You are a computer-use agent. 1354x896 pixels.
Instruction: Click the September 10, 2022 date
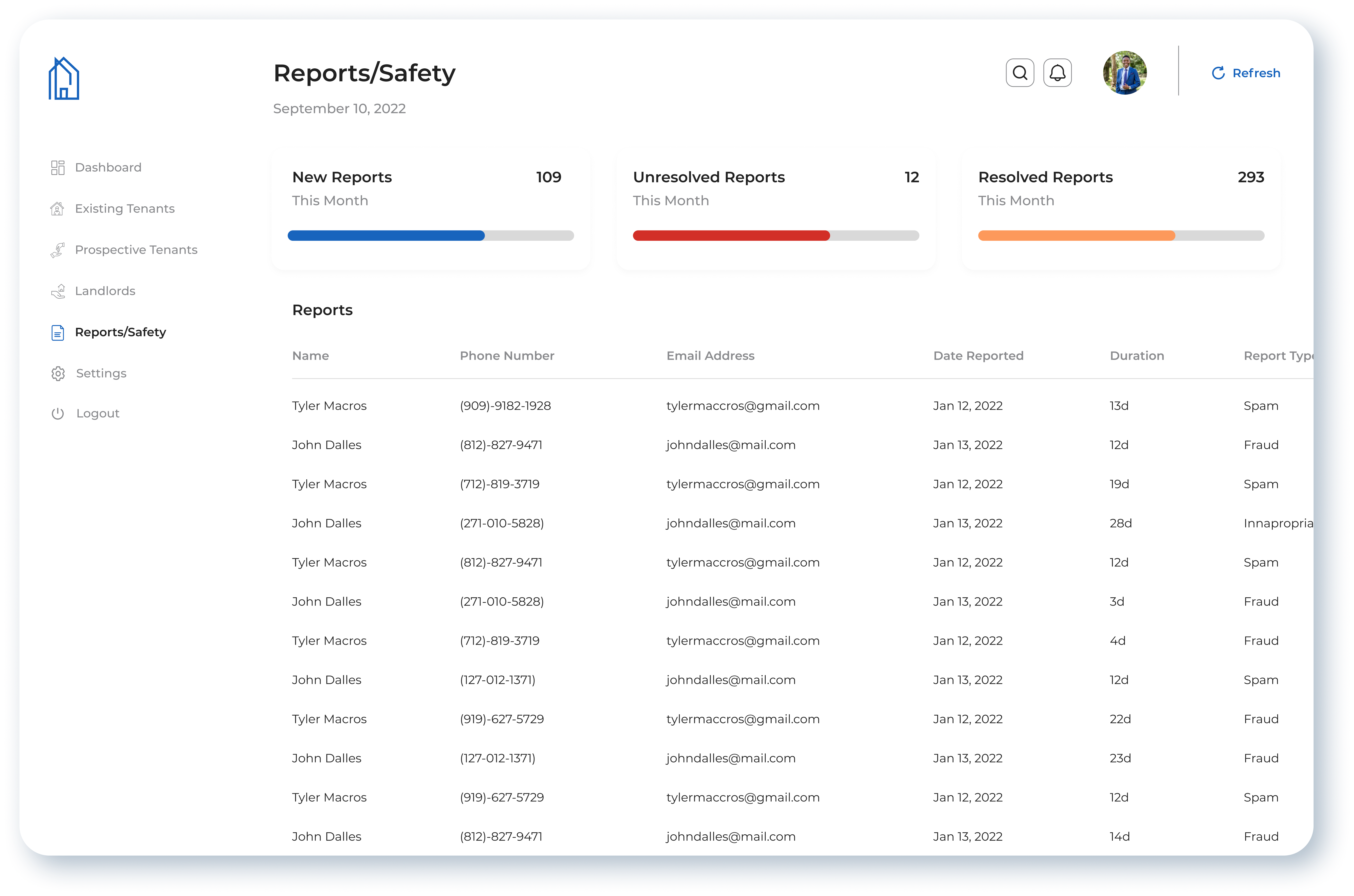click(x=339, y=109)
